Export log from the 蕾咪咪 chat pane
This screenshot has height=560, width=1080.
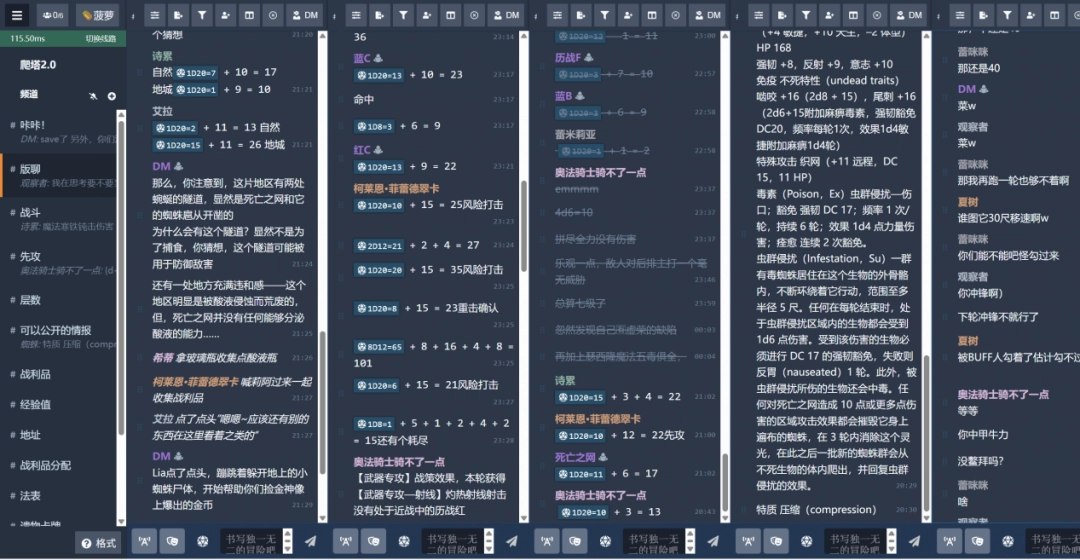983,15
